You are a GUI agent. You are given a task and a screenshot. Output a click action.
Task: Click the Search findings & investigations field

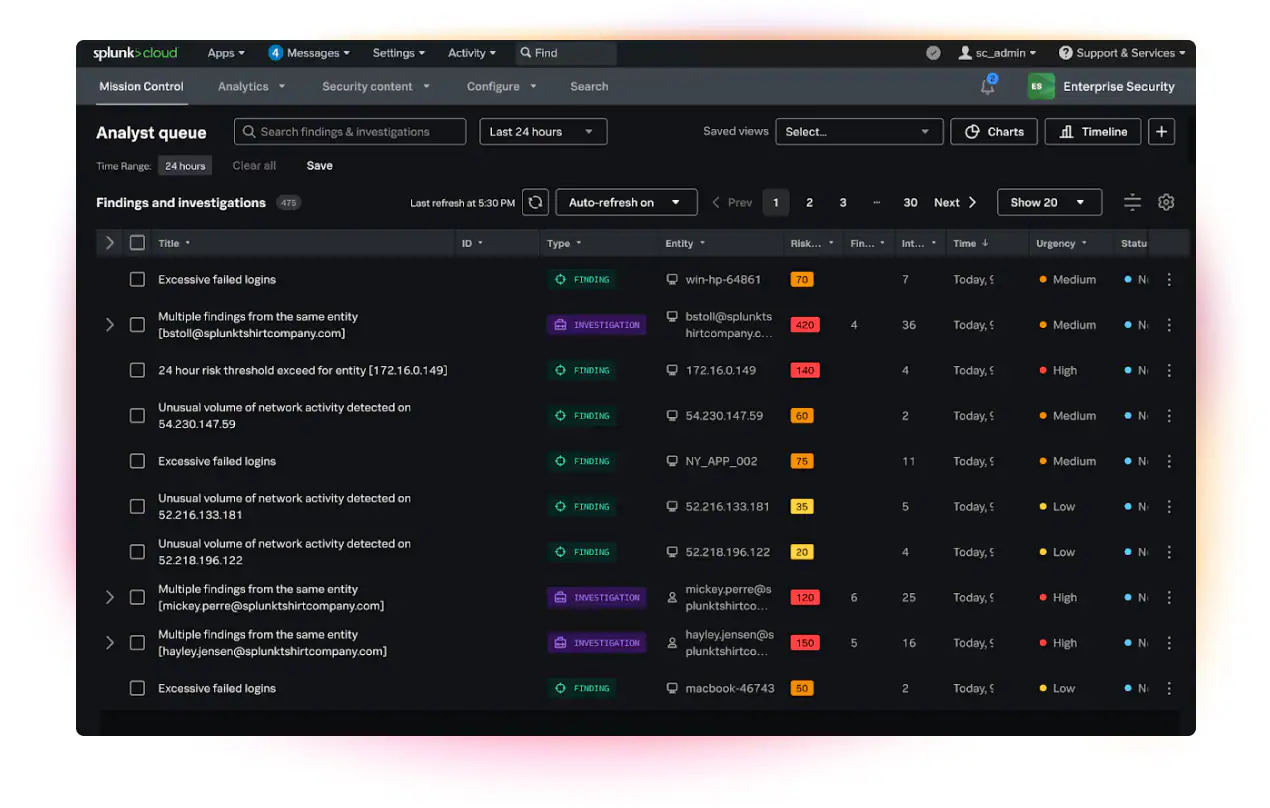[350, 132]
